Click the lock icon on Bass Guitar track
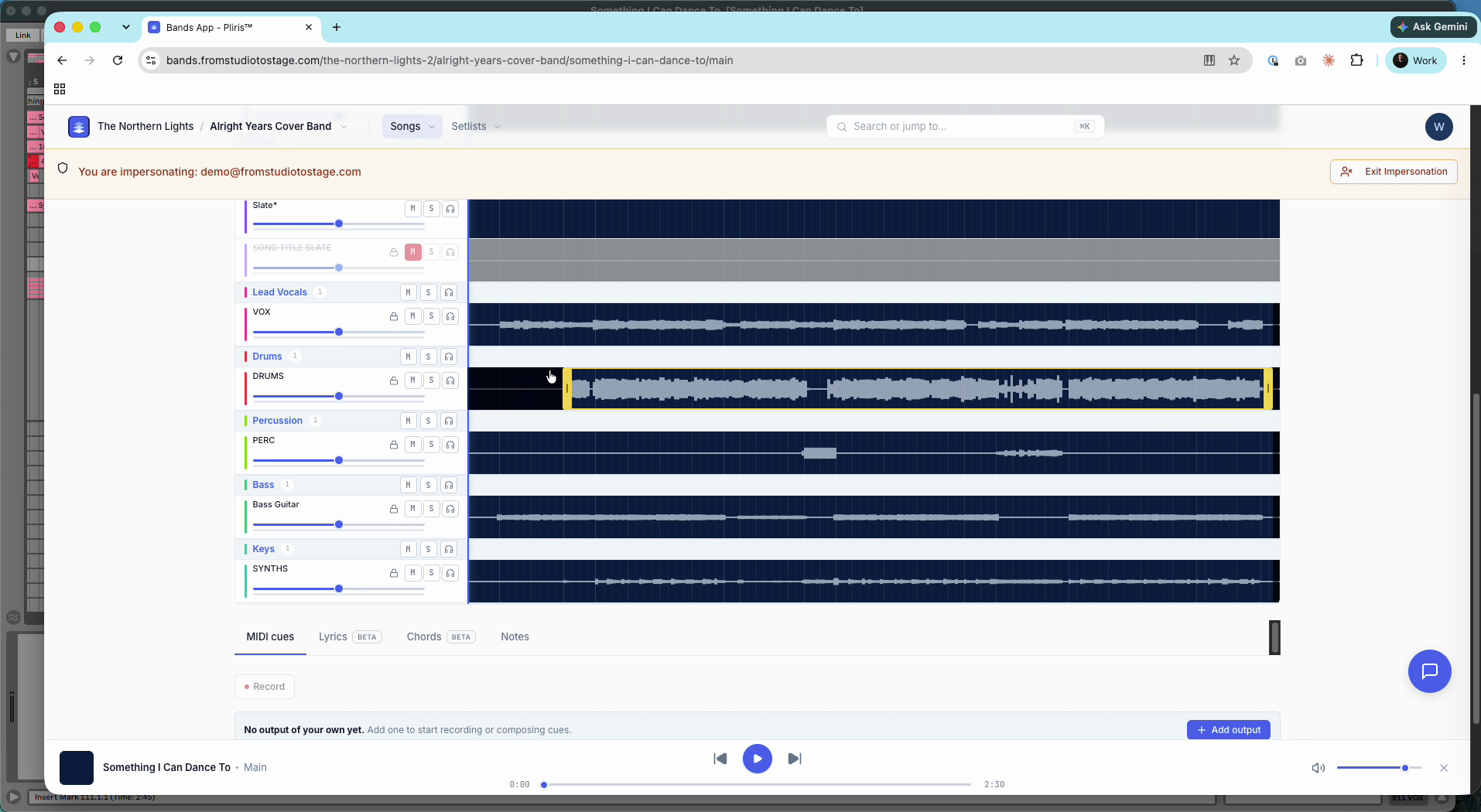Viewport: 1481px width, 812px height. 394,509
